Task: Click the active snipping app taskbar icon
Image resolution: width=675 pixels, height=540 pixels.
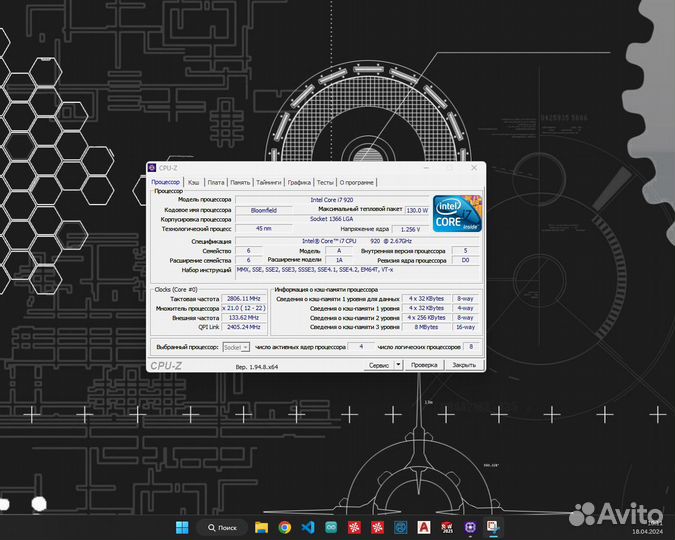Action: click(493, 527)
